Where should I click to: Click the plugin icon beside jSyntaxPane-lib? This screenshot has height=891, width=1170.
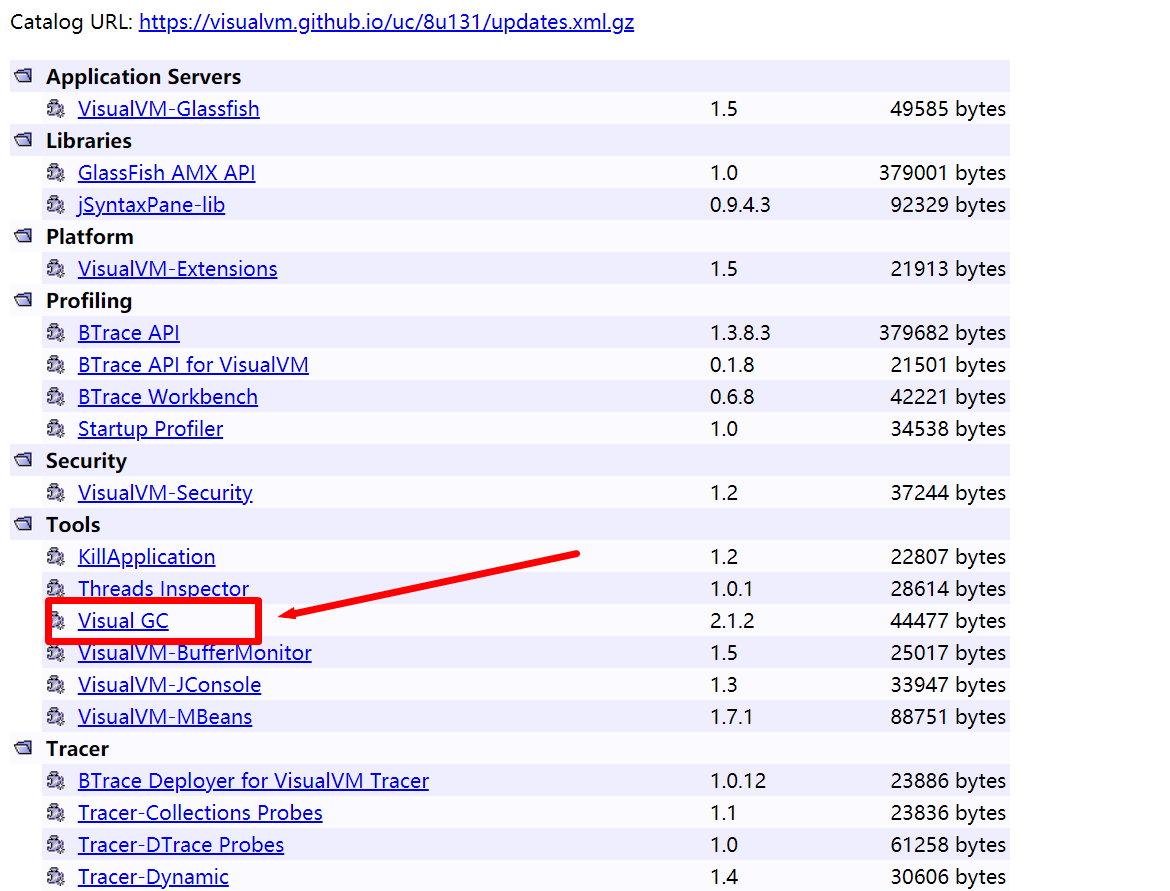point(56,204)
